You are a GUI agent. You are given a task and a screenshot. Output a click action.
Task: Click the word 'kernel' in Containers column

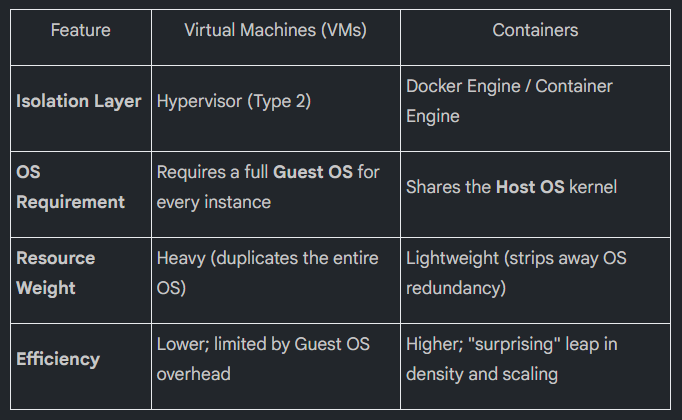pos(593,187)
